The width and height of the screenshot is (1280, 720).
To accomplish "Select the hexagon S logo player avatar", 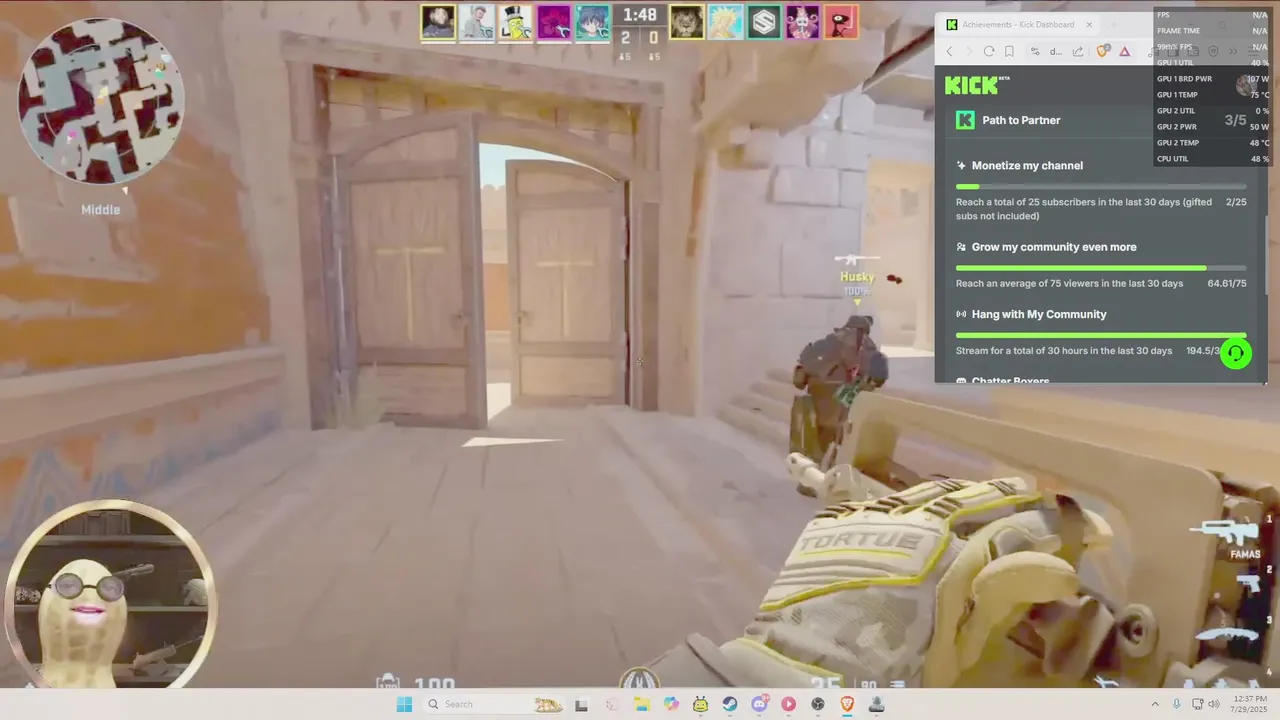I will (x=764, y=22).
